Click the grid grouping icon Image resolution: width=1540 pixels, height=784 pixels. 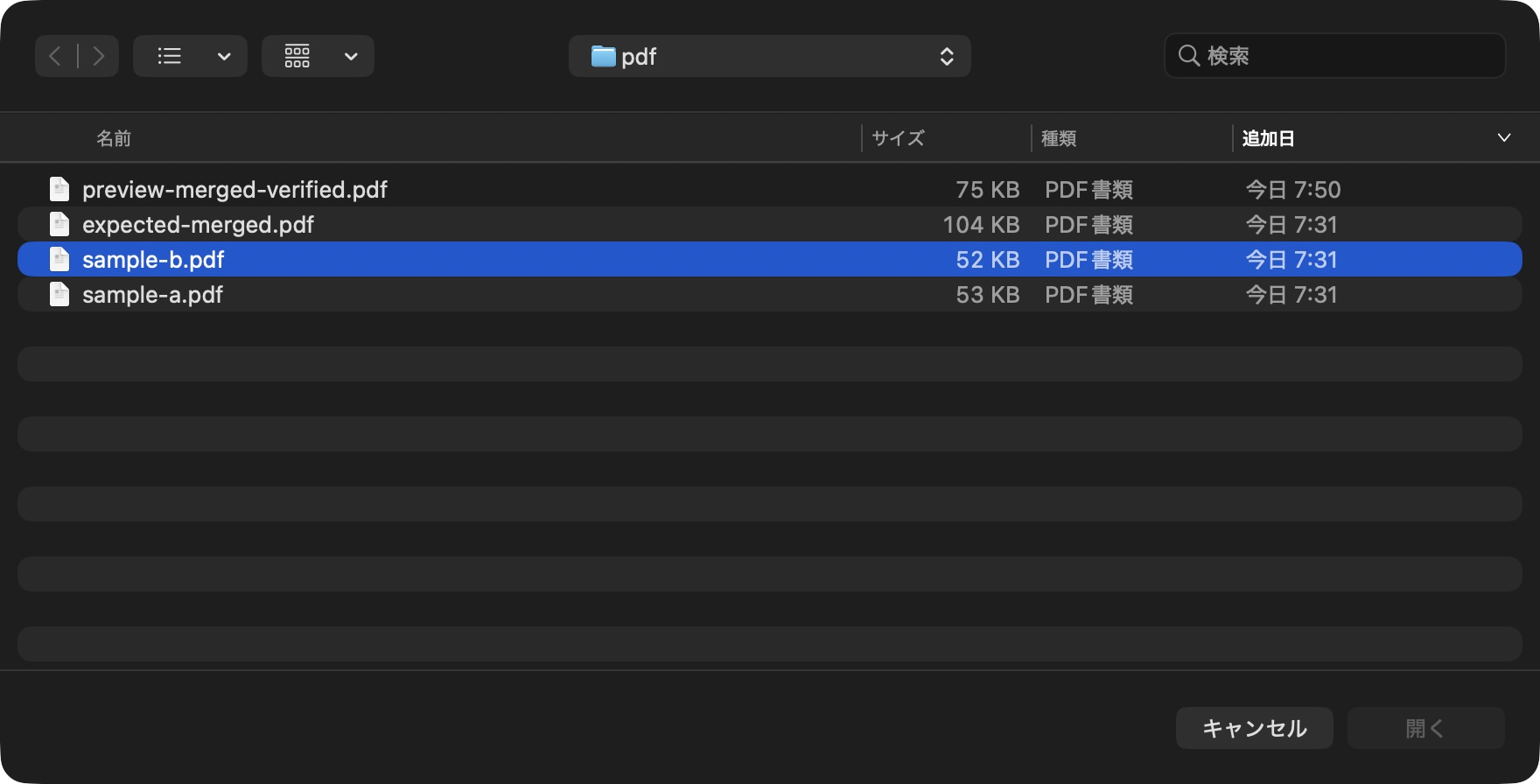click(x=297, y=56)
